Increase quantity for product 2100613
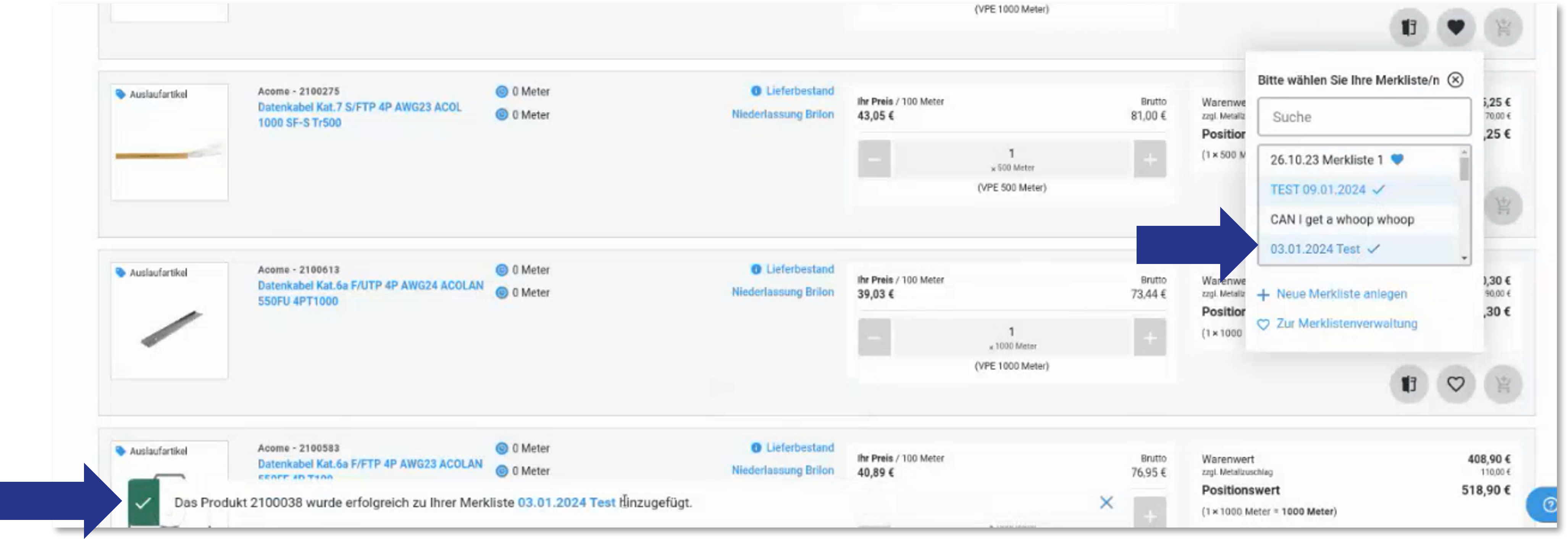1568x539 pixels. (x=1149, y=338)
